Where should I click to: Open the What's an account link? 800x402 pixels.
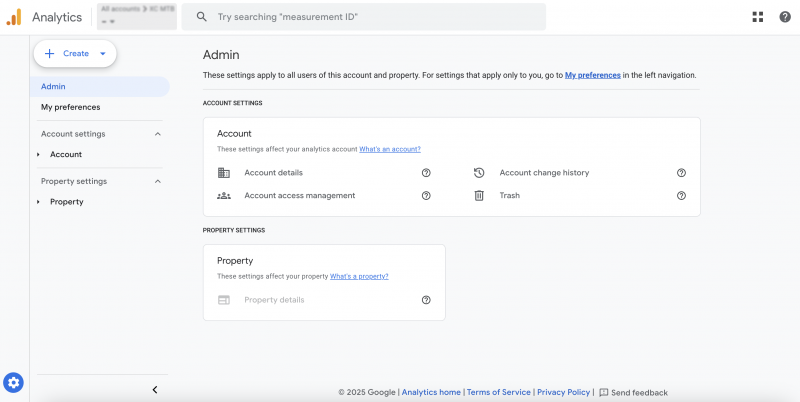tap(390, 149)
